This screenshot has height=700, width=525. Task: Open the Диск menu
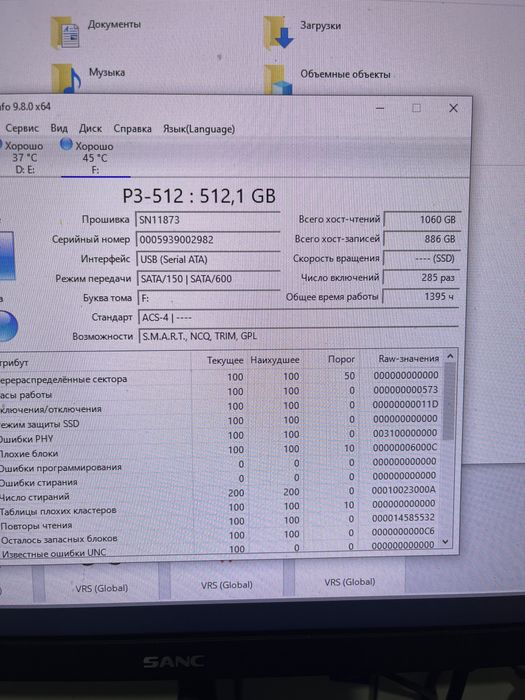90,129
